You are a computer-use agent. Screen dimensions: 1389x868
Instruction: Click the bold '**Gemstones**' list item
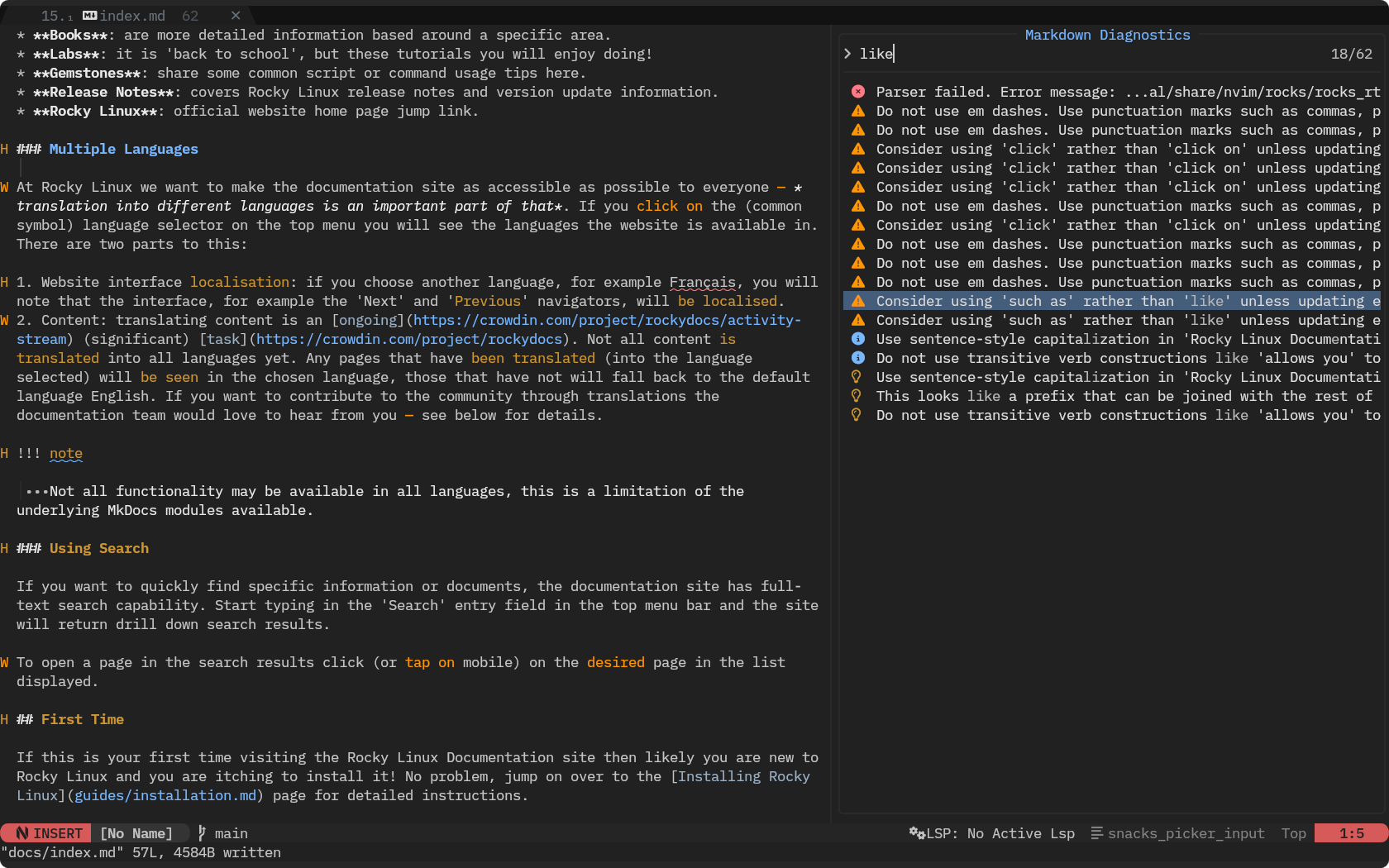[x=87, y=73]
